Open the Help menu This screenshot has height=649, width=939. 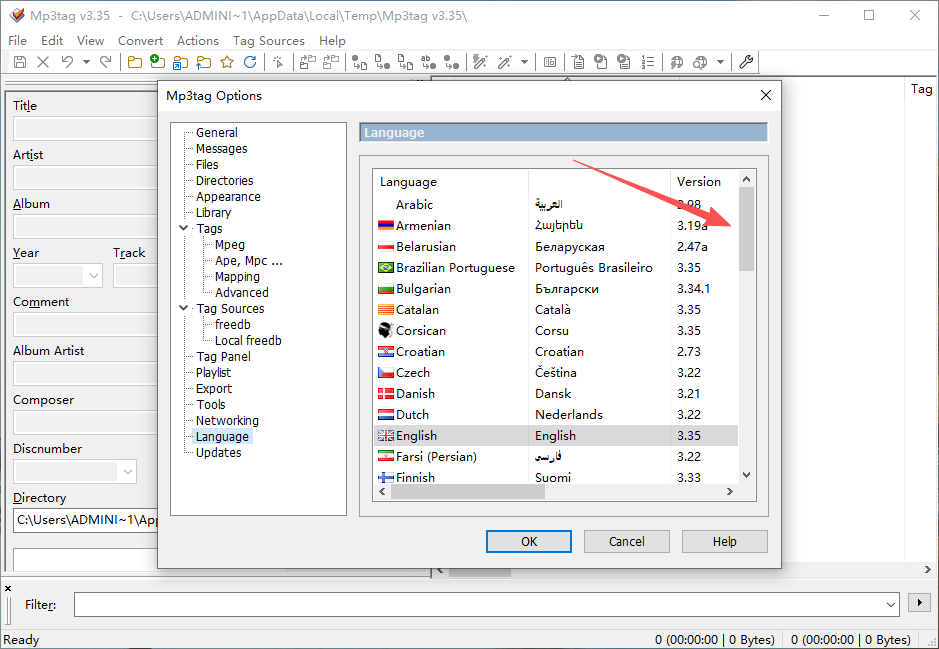click(x=332, y=40)
